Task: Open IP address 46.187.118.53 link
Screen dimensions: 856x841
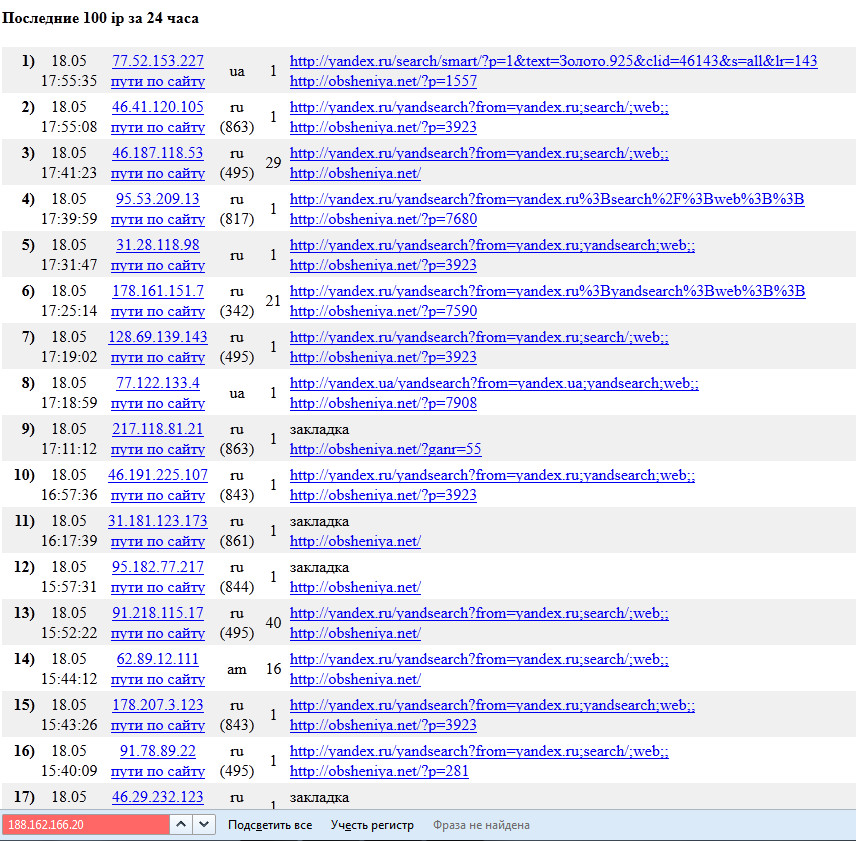Action: (x=158, y=152)
